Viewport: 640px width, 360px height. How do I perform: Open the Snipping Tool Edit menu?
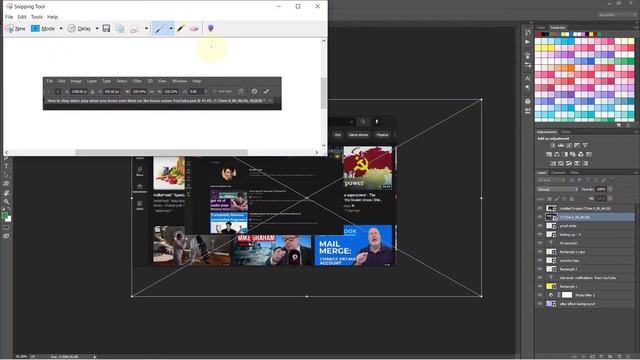tap(22, 17)
